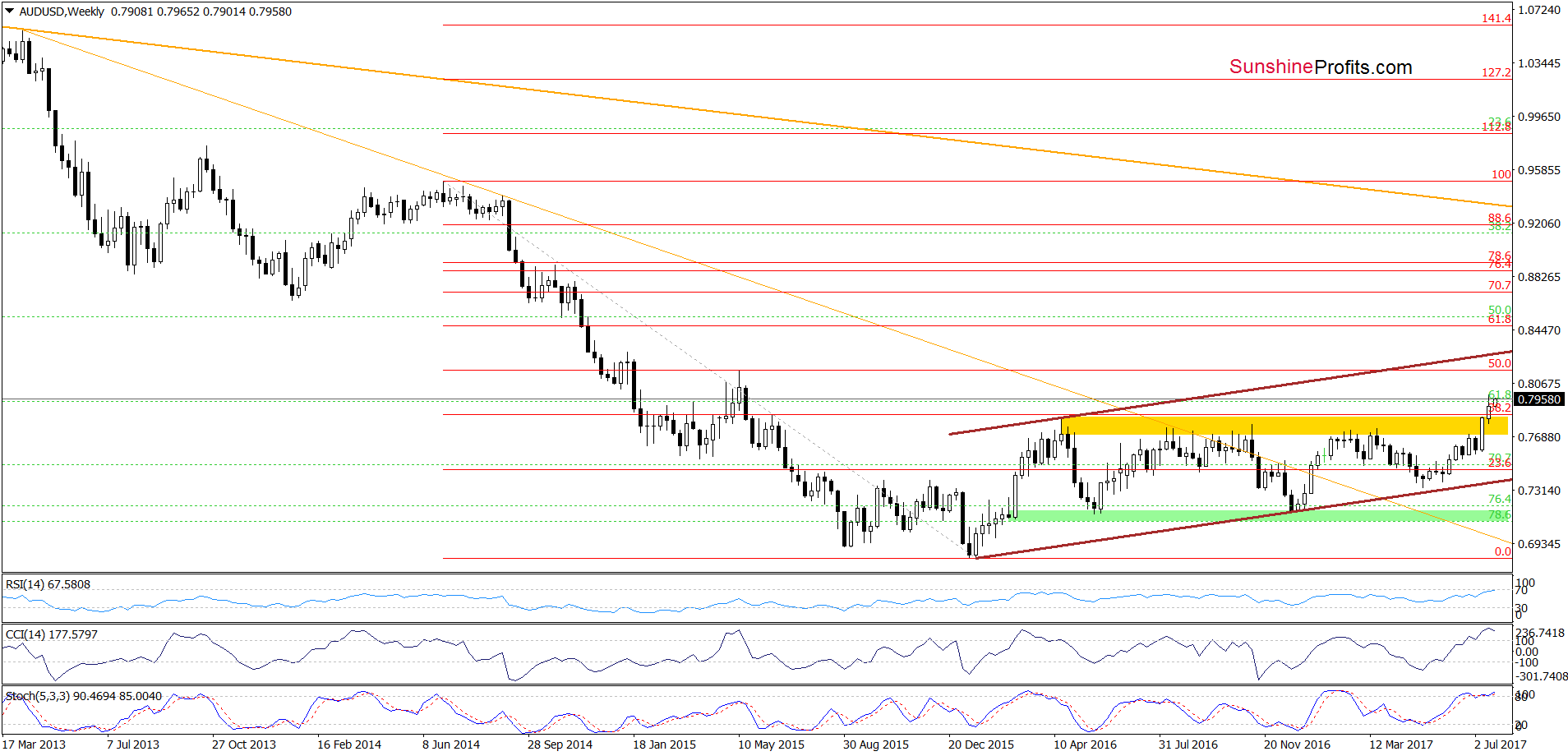The width and height of the screenshot is (1568, 756).
Task: Open the chart menu triangle beside AUDUSD,Weekly
Action: tap(10, 12)
